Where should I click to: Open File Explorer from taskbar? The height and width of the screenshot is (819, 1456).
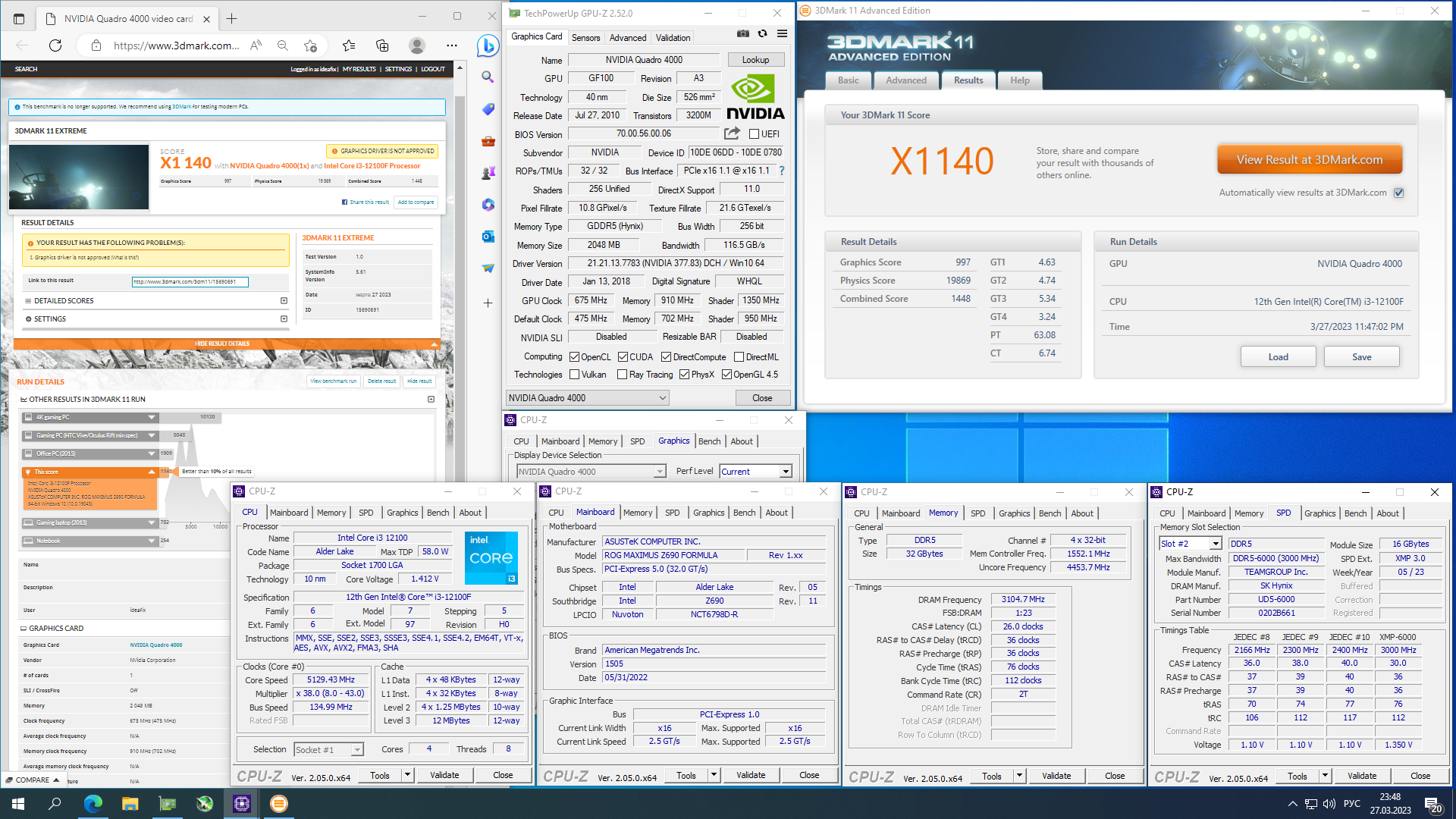[130, 804]
